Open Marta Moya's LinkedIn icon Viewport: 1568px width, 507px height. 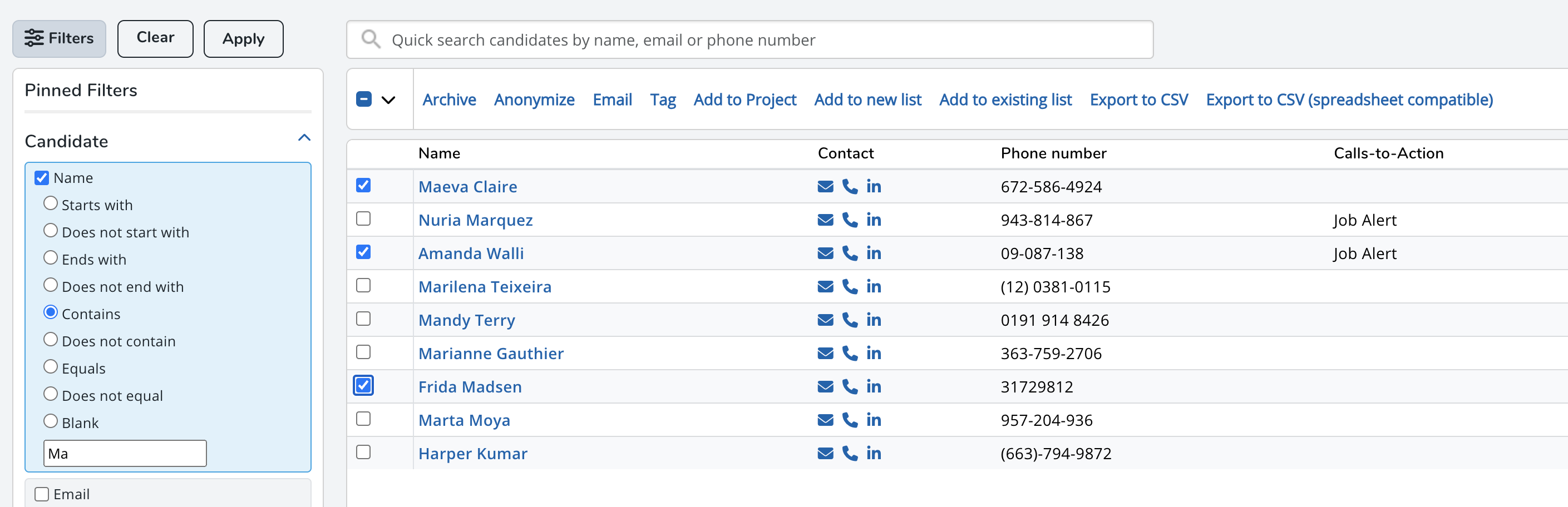click(874, 420)
